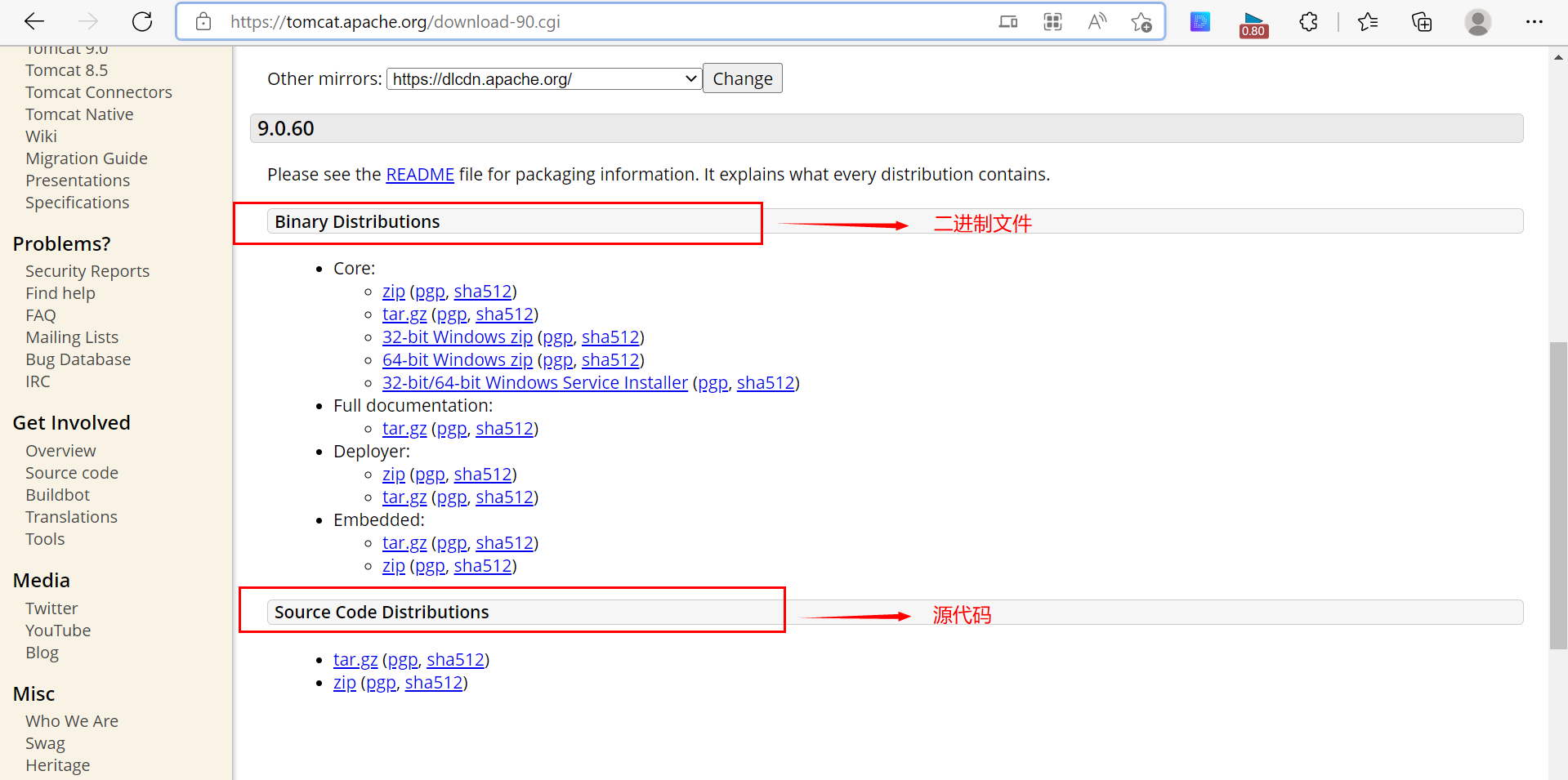This screenshot has width=1568, height=780.
Task: Open Twitter under Media
Action: point(51,608)
